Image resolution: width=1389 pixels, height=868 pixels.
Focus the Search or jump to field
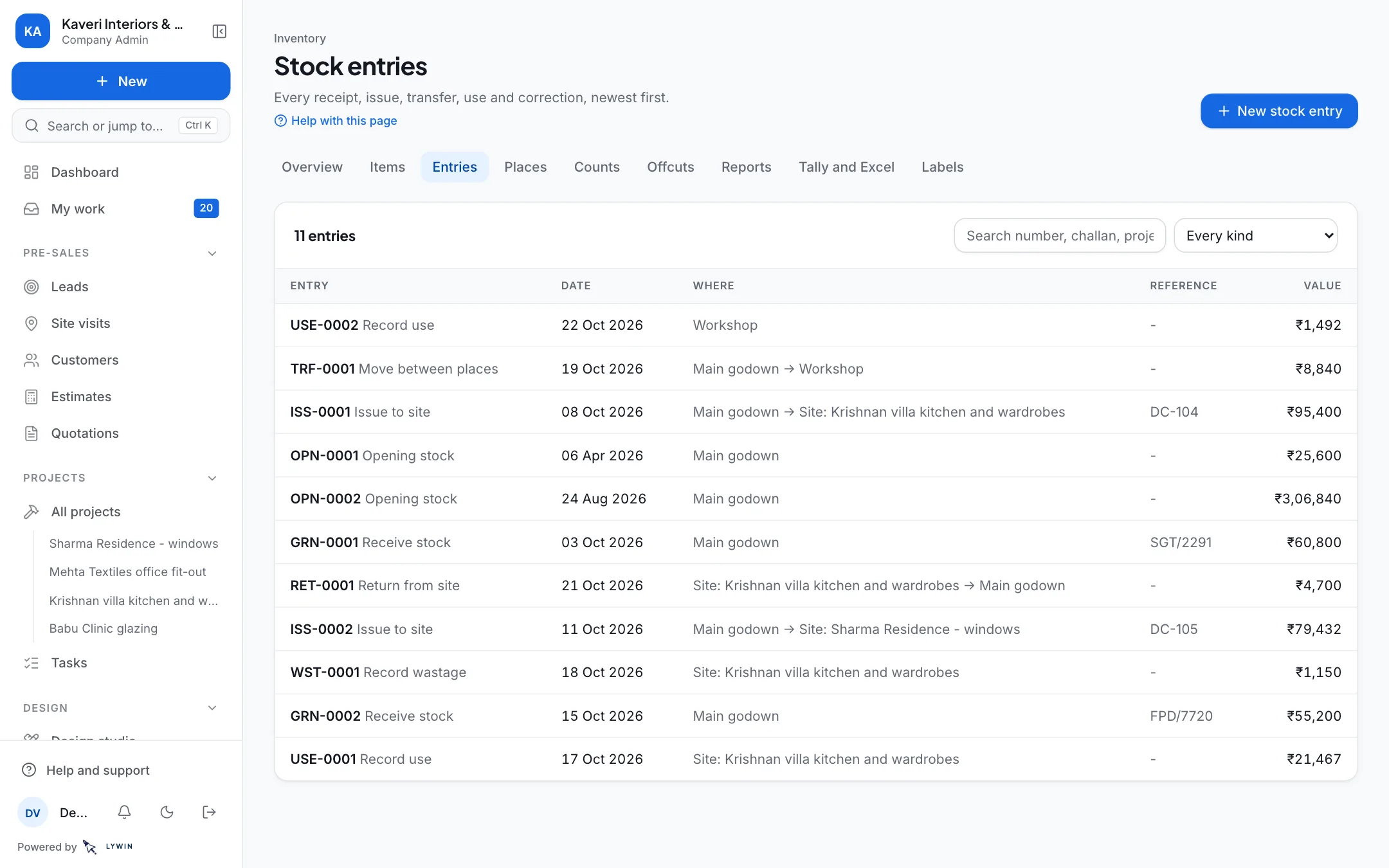[121, 125]
